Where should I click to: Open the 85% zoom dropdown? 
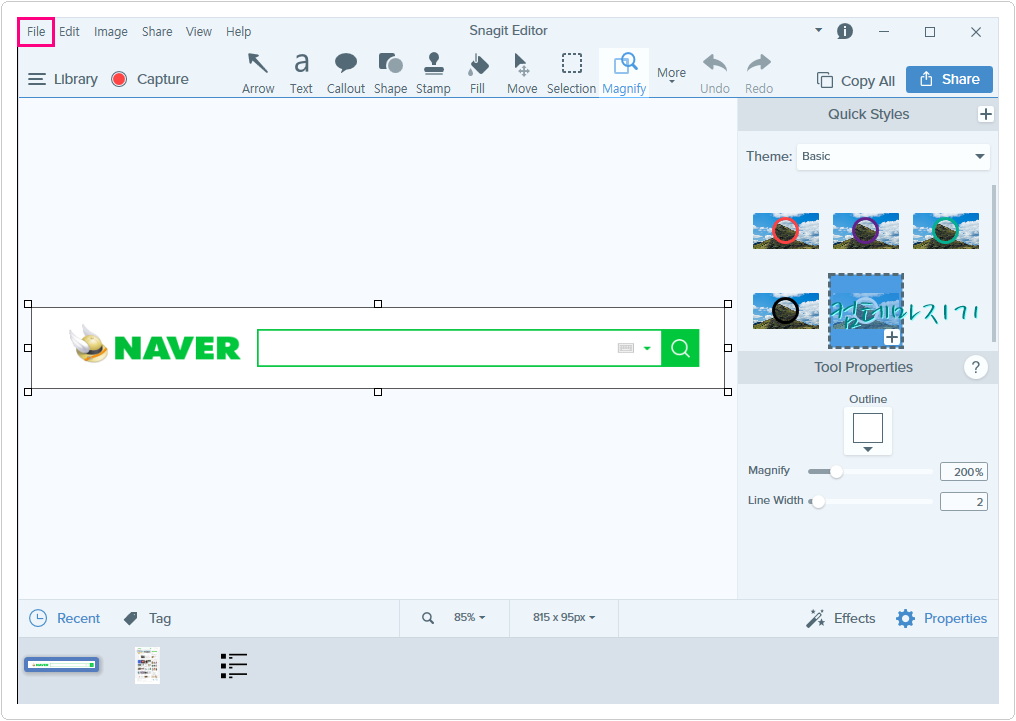[x=470, y=617]
